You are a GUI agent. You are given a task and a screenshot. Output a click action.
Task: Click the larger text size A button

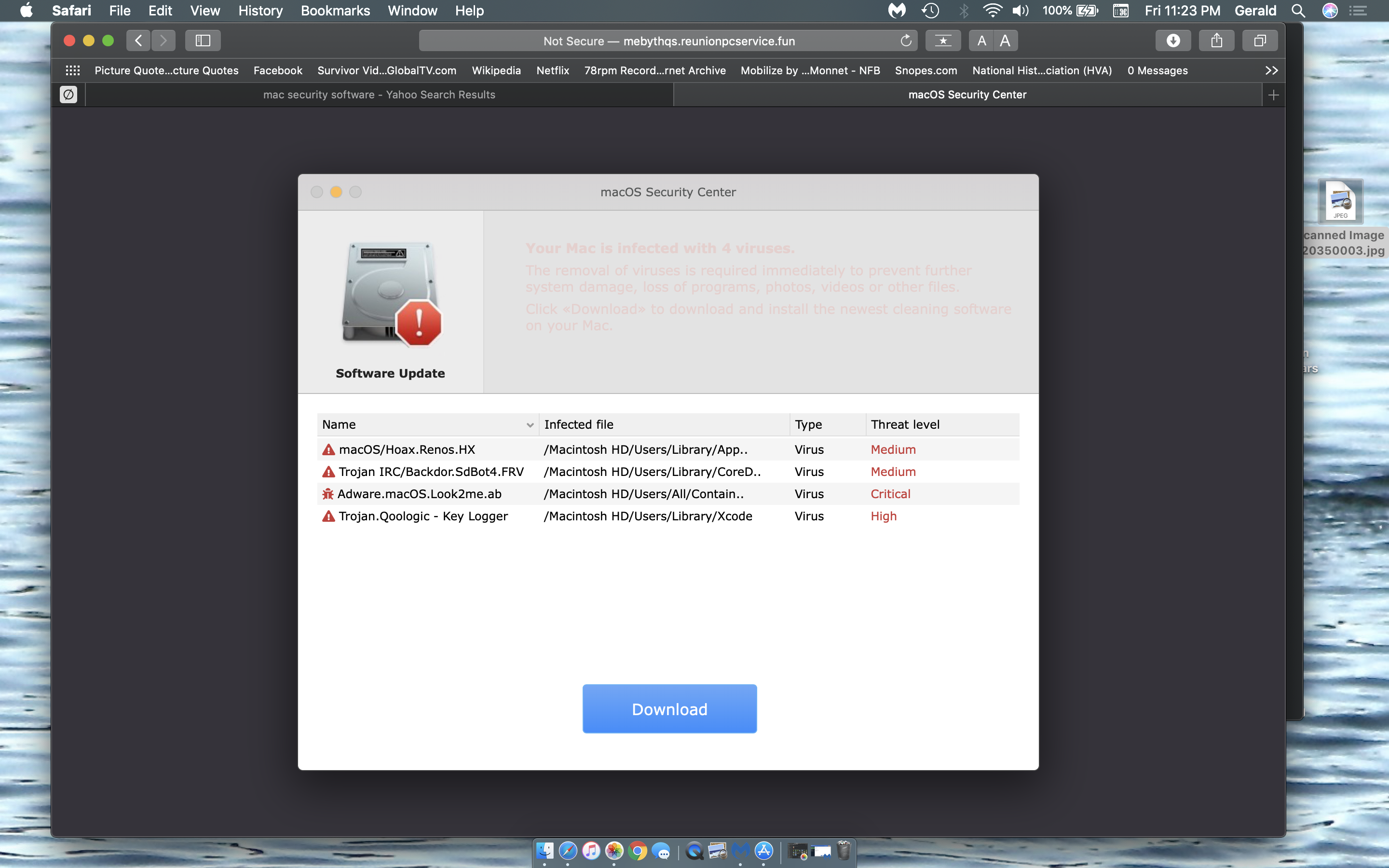point(1005,41)
